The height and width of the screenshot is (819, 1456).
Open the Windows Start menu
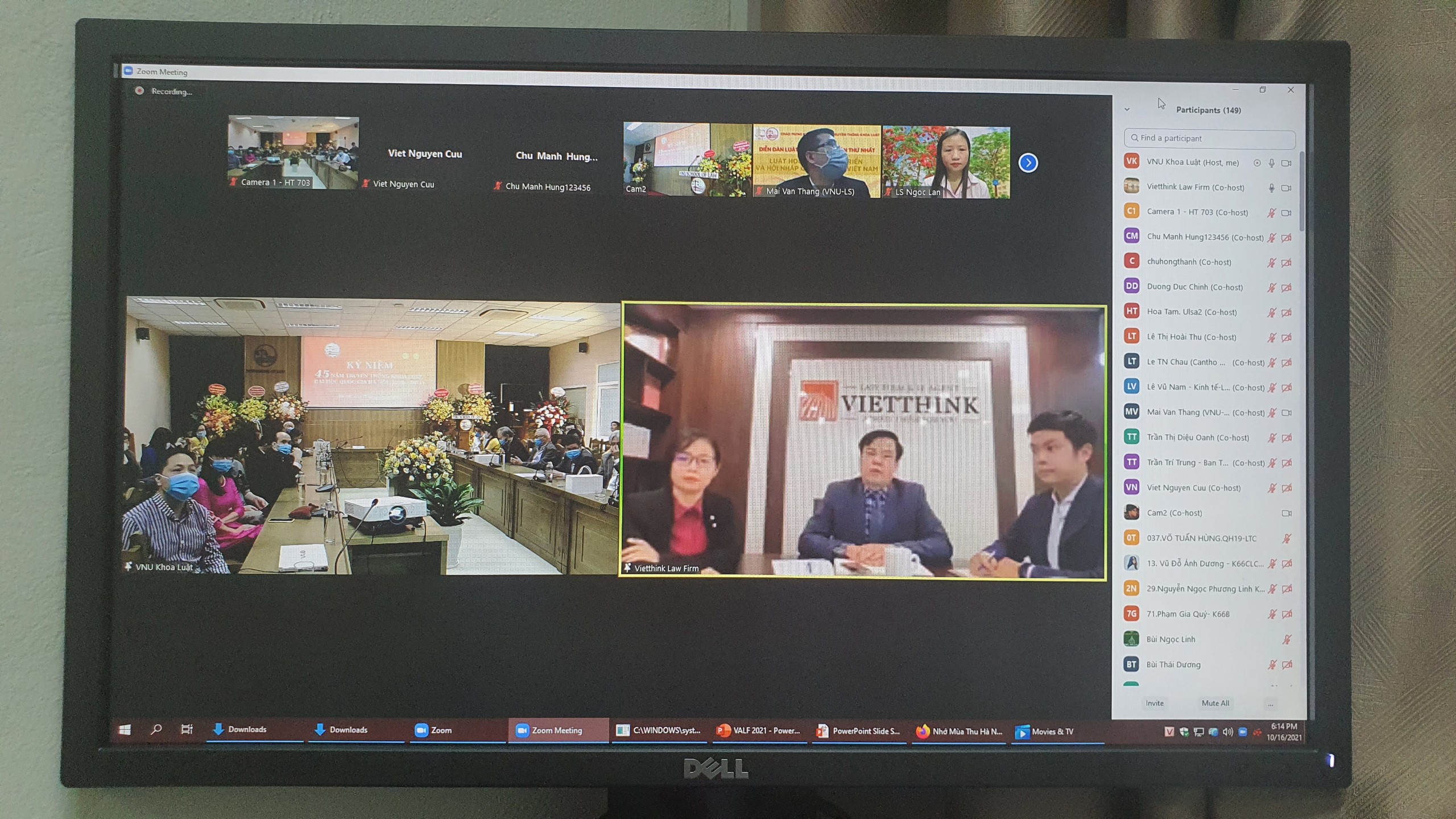[x=125, y=729]
